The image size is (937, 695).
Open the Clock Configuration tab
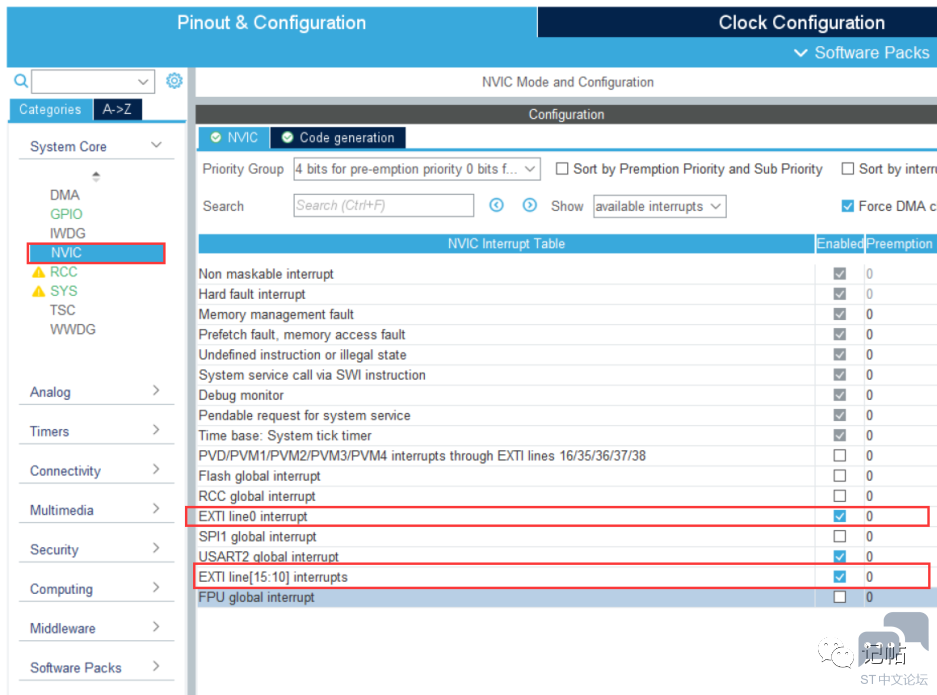[801, 23]
